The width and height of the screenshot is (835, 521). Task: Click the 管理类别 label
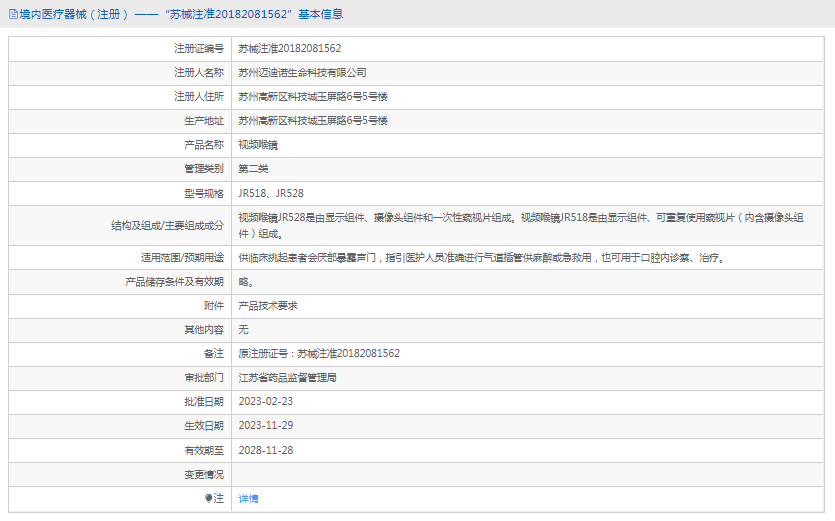click(204, 169)
